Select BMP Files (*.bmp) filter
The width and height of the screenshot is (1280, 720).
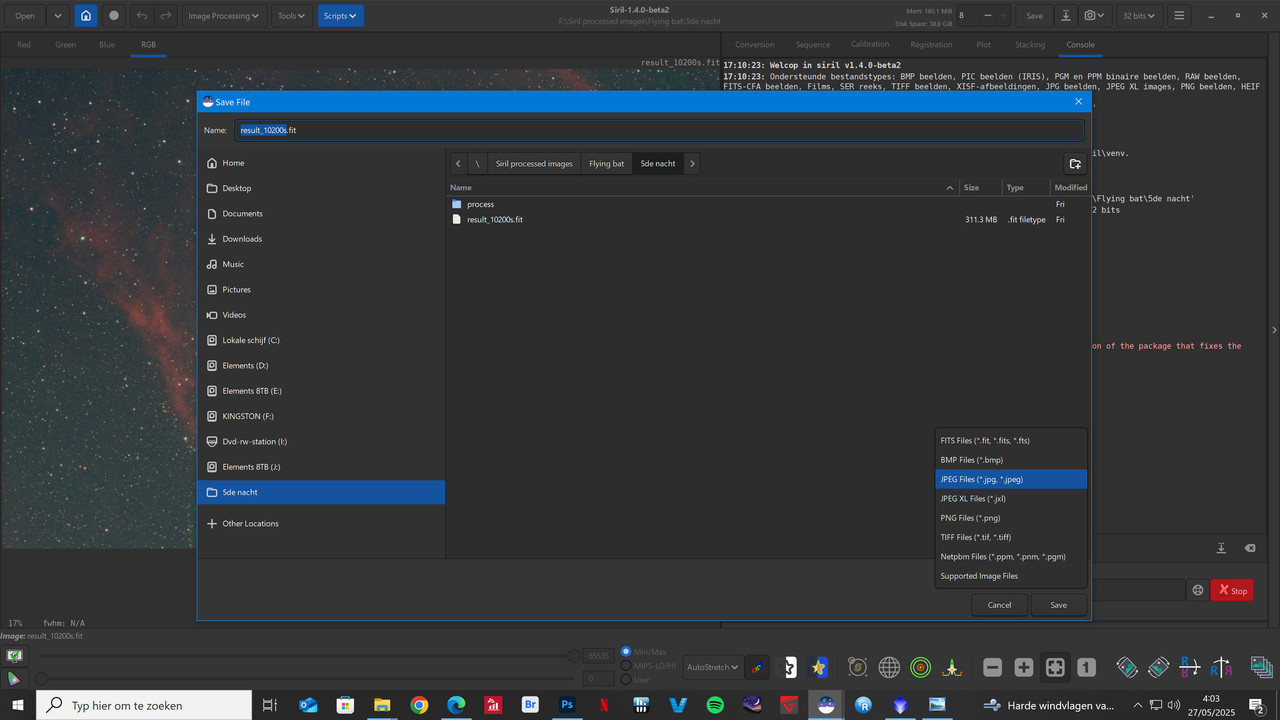tap(1011, 460)
